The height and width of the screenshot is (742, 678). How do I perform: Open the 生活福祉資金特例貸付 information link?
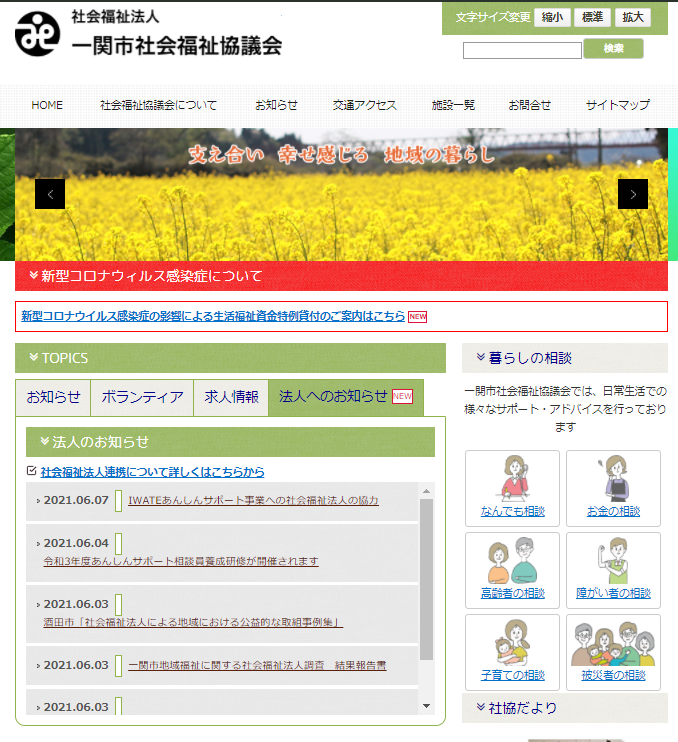point(213,316)
